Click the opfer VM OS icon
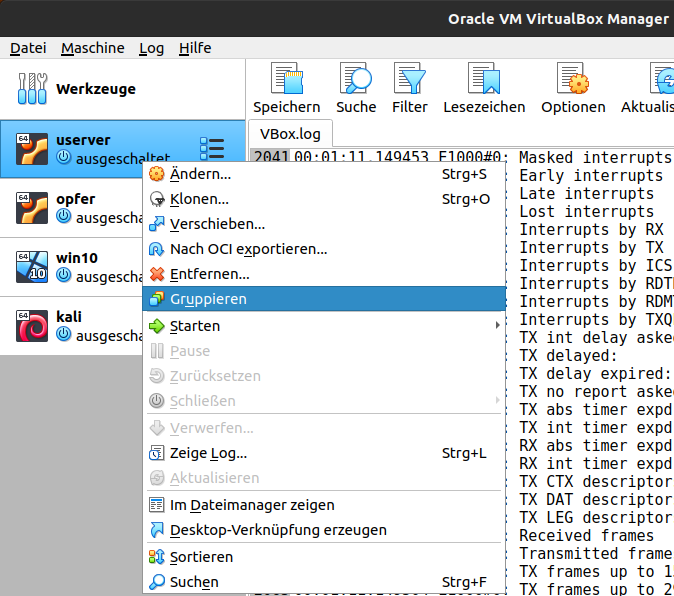This screenshot has height=596, width=674. 32,208
